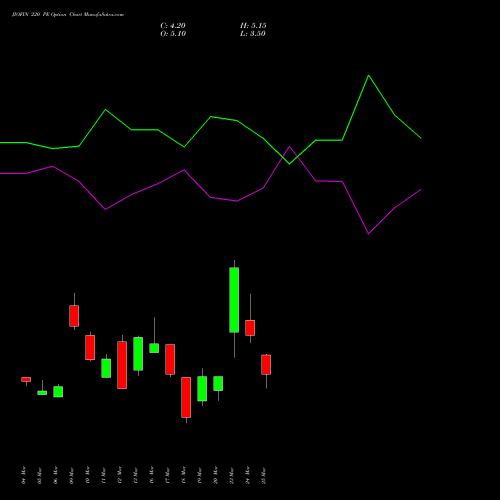This screenshot has width=500, height=500.
Task: Click the 06 Mar date label
Action: point(56,475)
